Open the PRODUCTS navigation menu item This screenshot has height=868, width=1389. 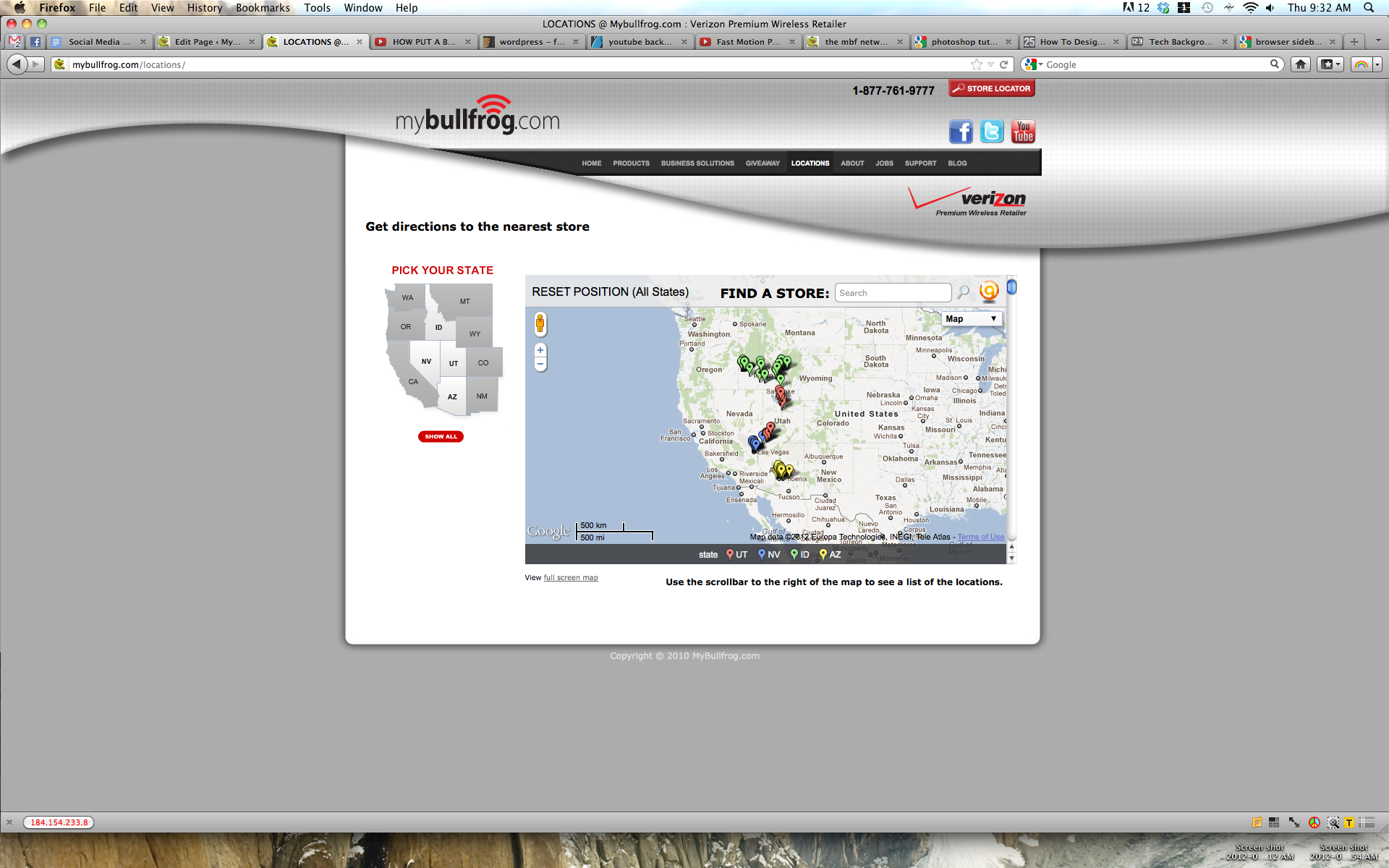[631, 163]
